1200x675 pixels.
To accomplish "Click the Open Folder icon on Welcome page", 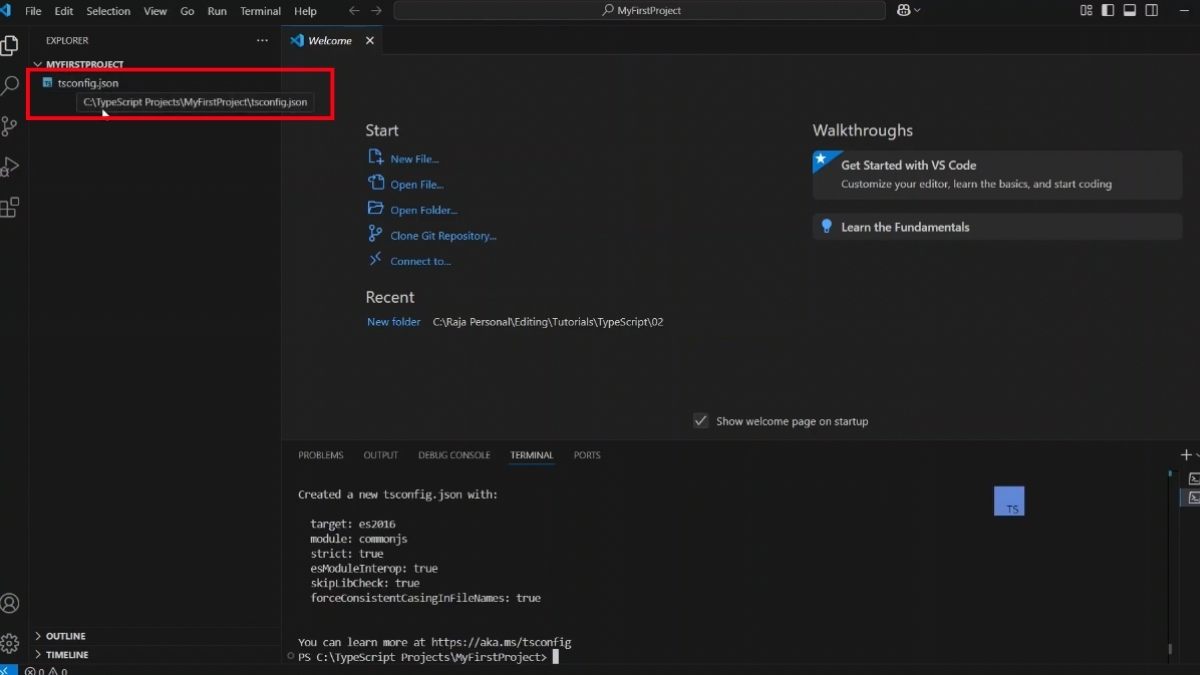I will click(376, 209).
